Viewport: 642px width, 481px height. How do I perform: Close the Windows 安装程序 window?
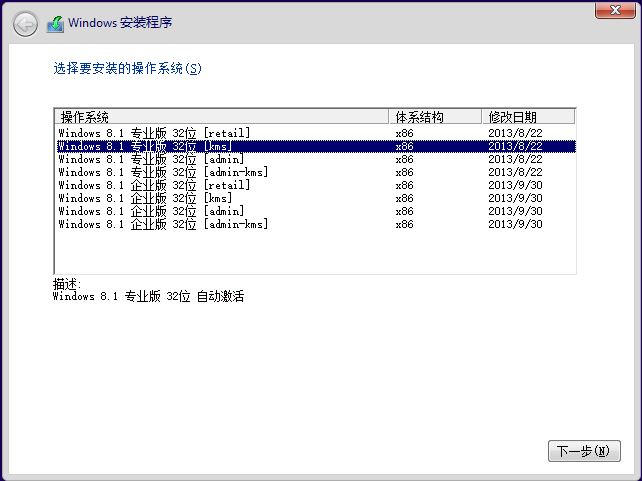pyautogui.click(x=615, y=10)
